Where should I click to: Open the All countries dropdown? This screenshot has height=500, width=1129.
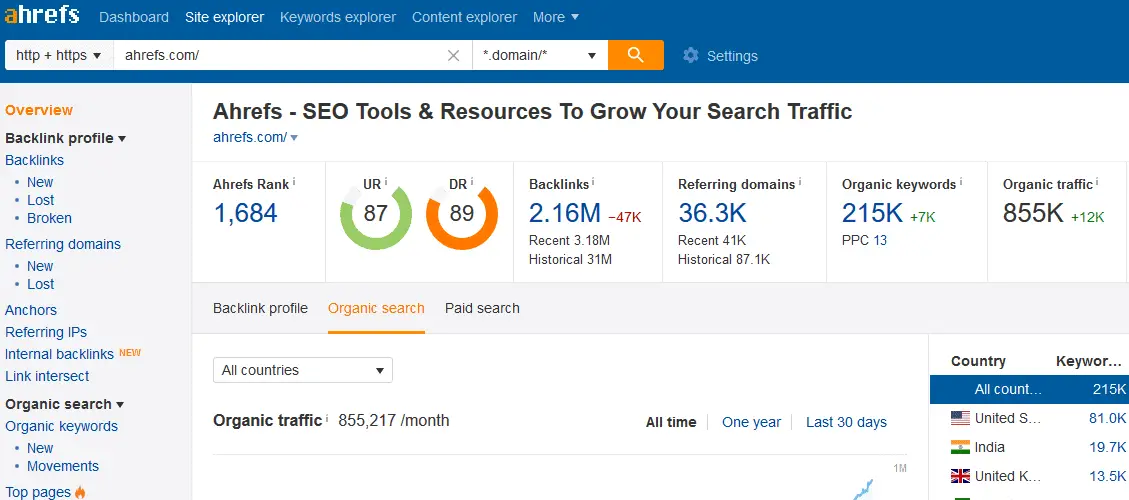tap(303, 370)
